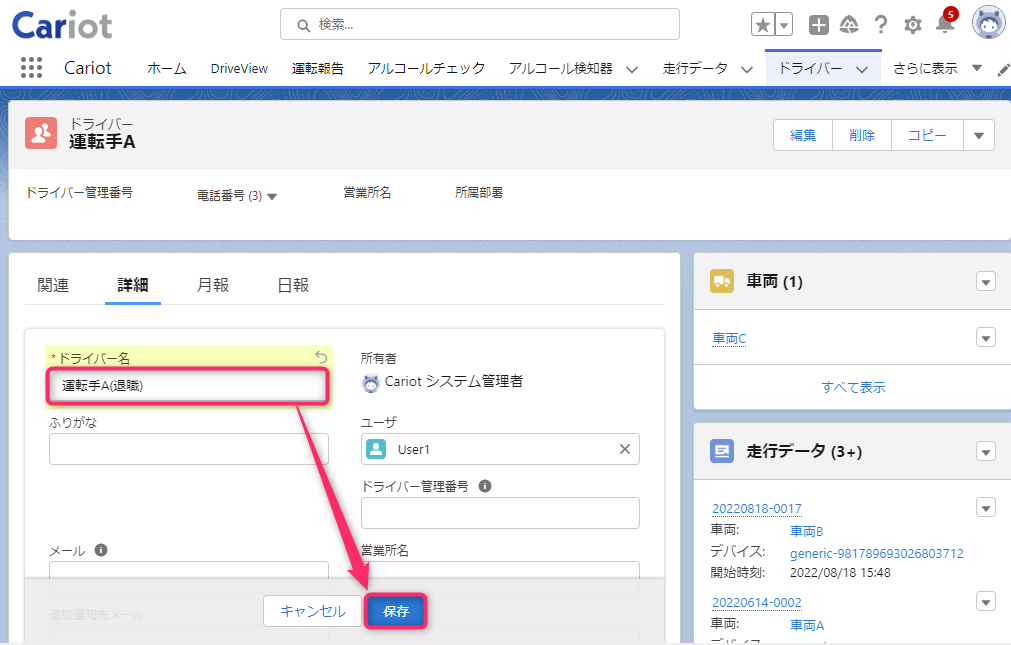This screenshot has height=645, width=1011.
Task: Click the ふりがな input field
Action: tap(189, 449)
